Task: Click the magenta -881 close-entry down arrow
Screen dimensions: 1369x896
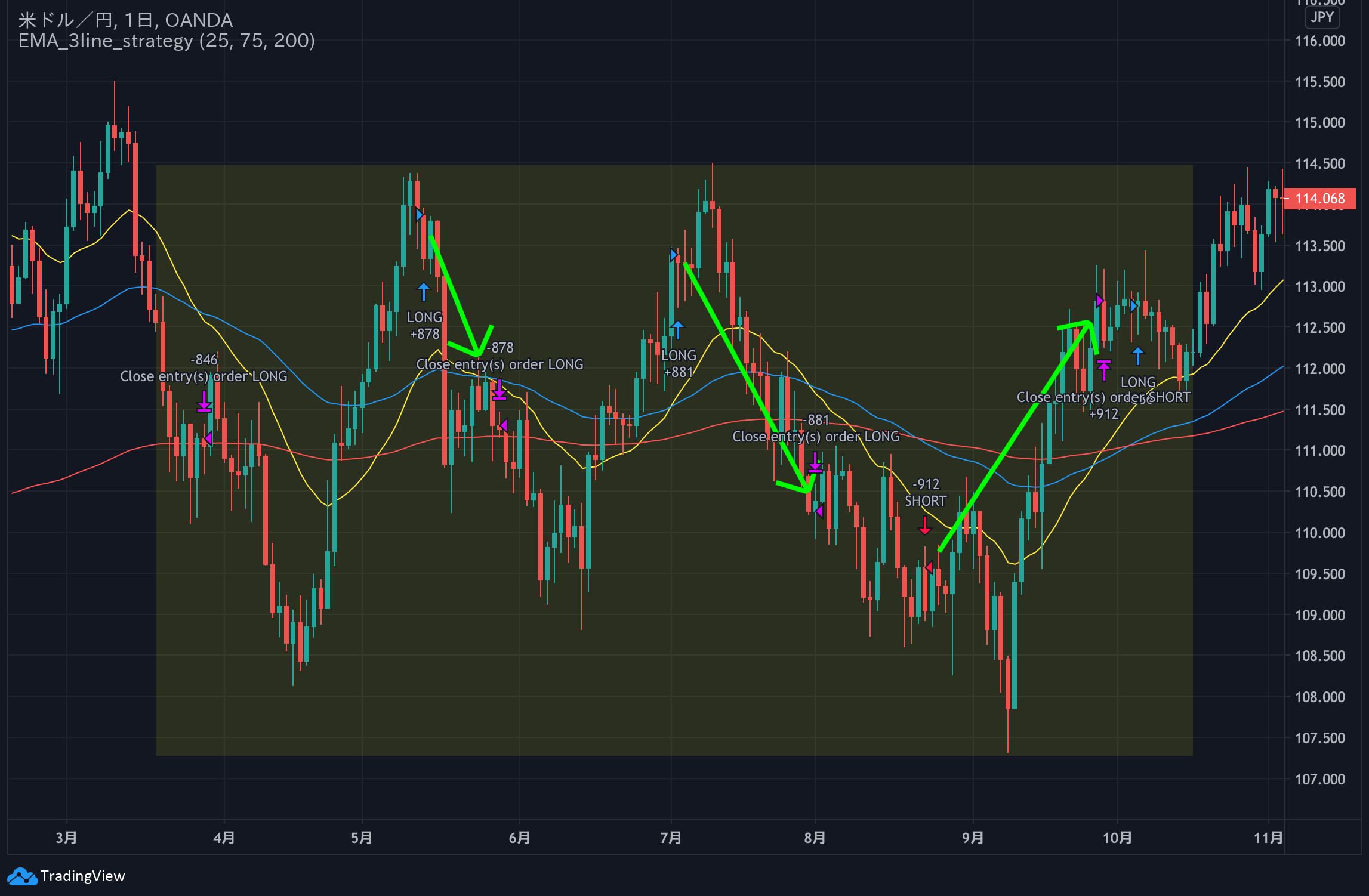Action: point(815,463)
